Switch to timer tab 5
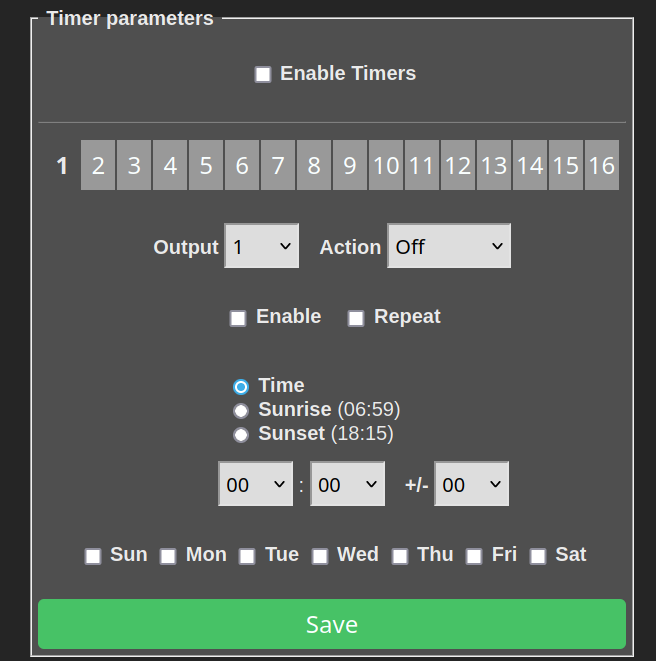Viewport: 656px width, 661px height. pyautogui.click(x=206, y=165)
